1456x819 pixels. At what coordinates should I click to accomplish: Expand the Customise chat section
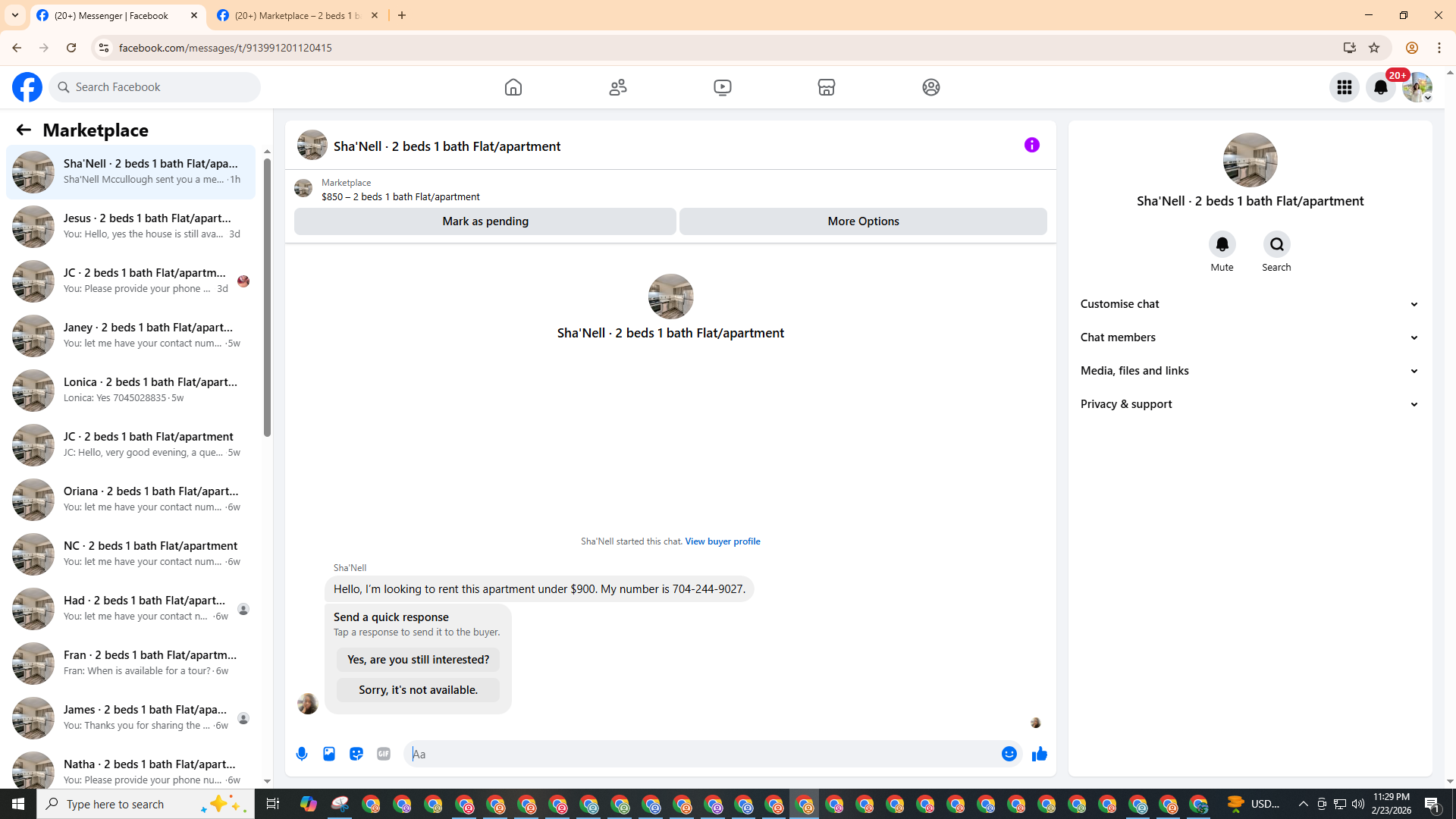coord(1250,304)
